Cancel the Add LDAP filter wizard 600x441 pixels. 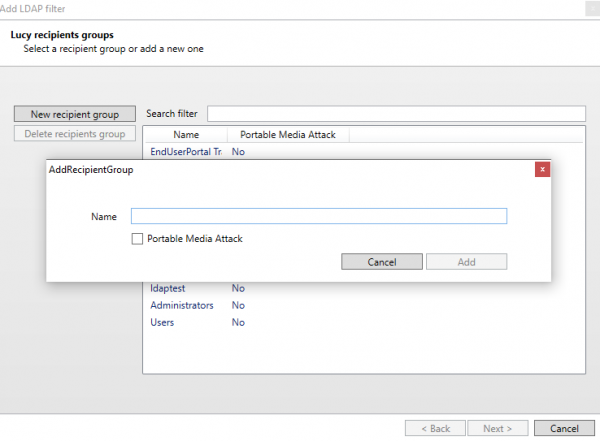564,428
